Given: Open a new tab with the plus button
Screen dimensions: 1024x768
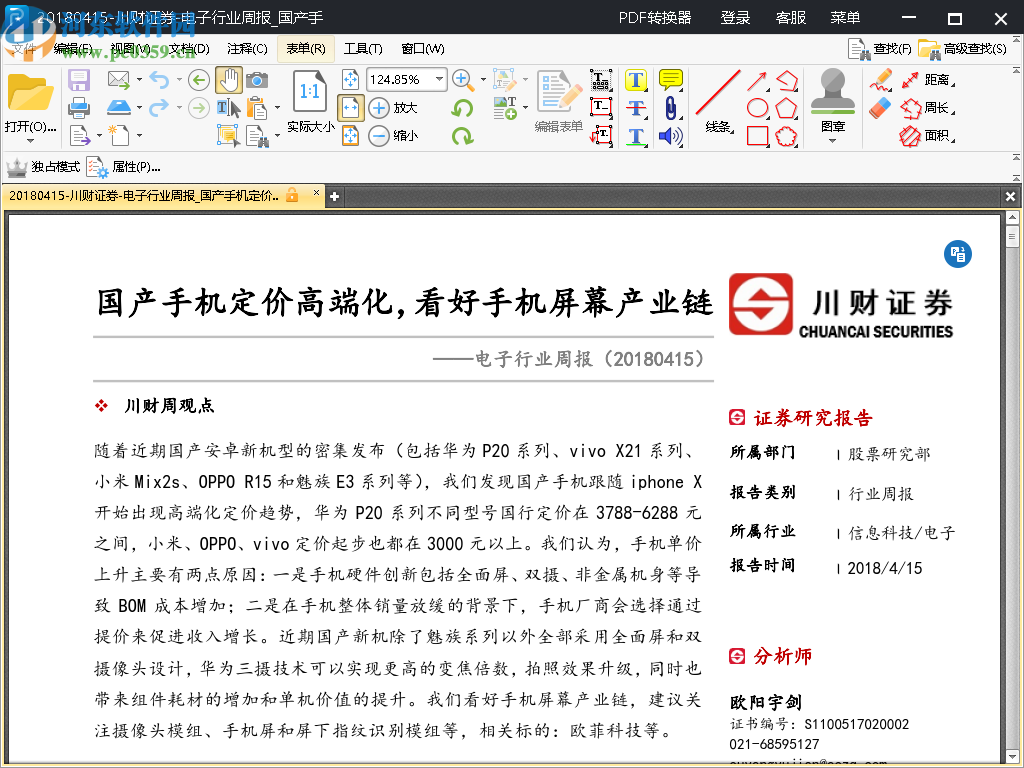Looking at the screenshot, I should coord(333,196).
